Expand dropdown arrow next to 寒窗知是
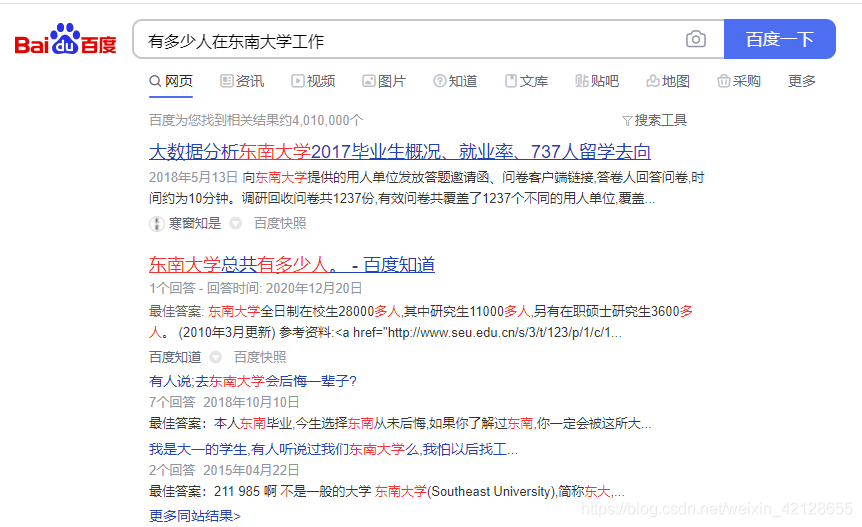 [x=235, y=224]
